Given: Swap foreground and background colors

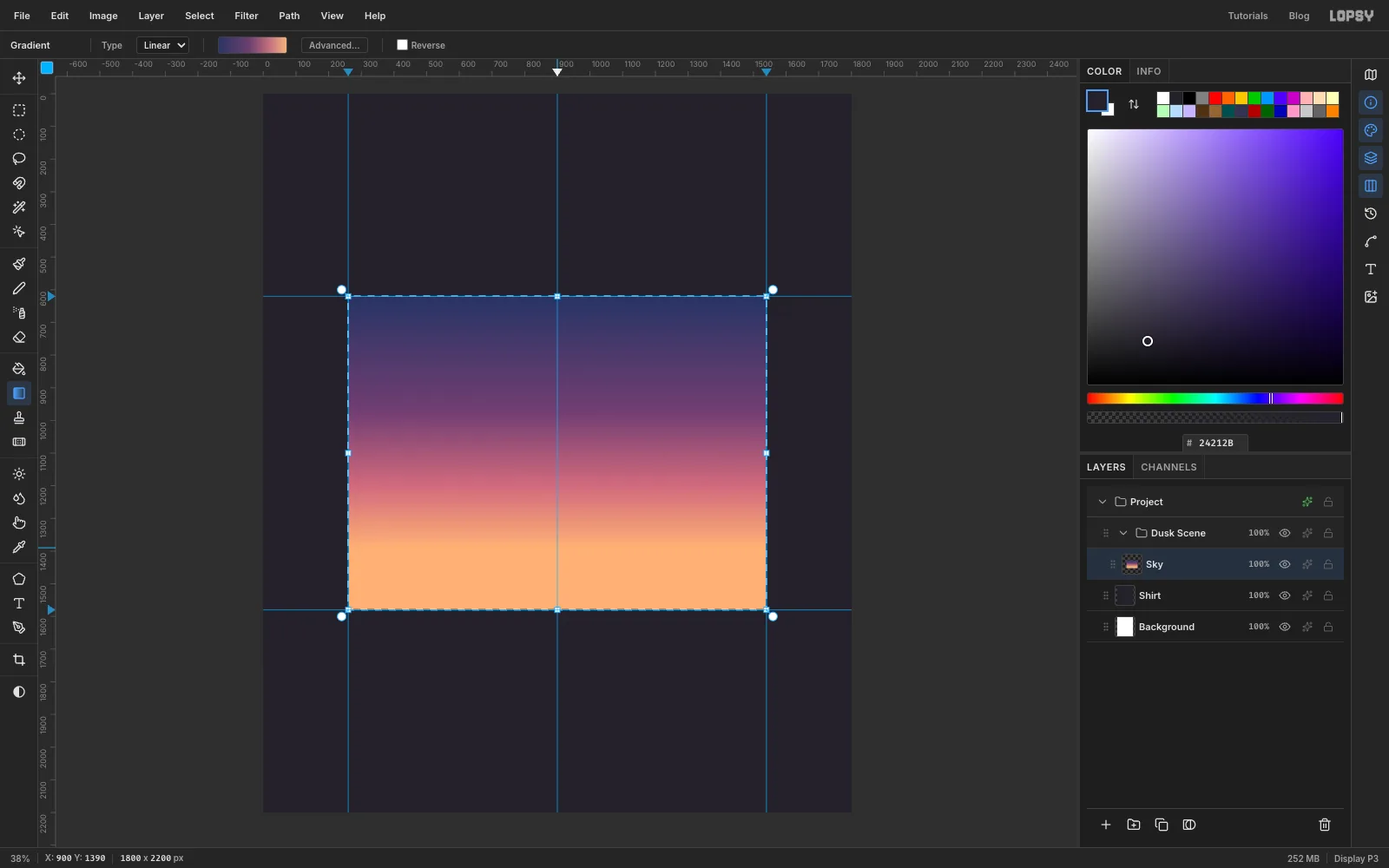Looking at the screenshot, I should 1134,104.
